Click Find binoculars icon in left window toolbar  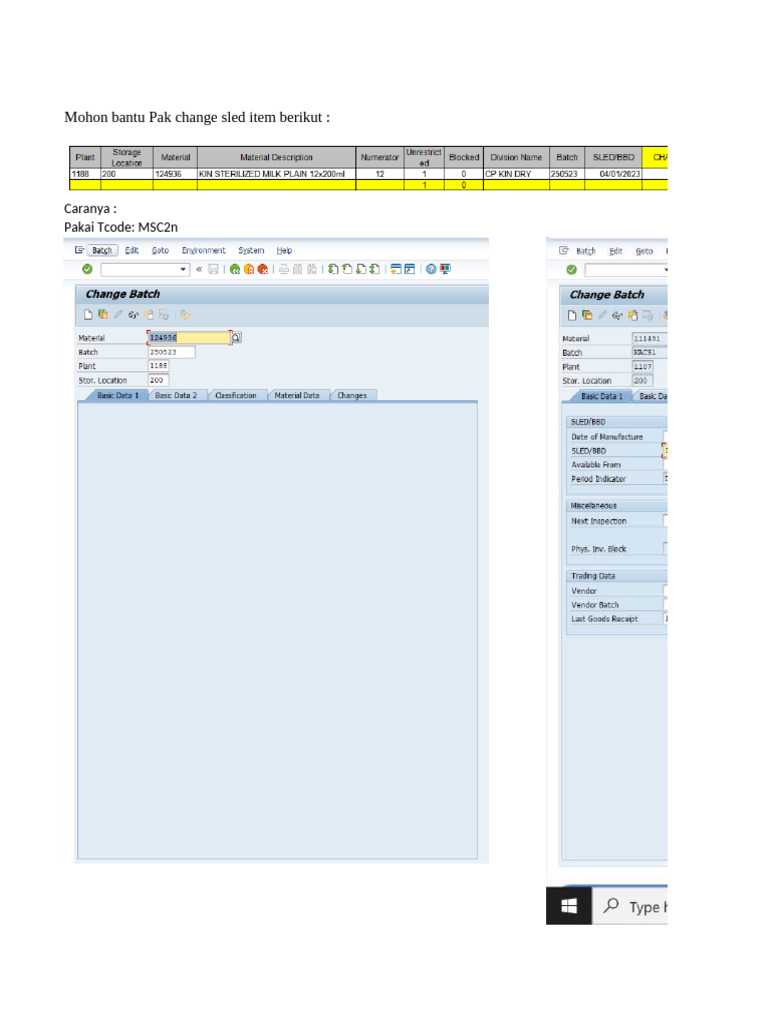pyautogui.click(x=298, y=269)
